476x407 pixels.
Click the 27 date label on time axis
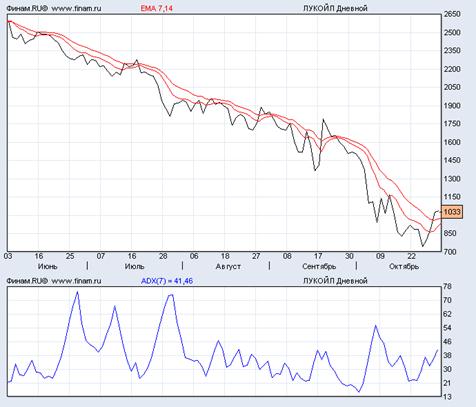256,256
